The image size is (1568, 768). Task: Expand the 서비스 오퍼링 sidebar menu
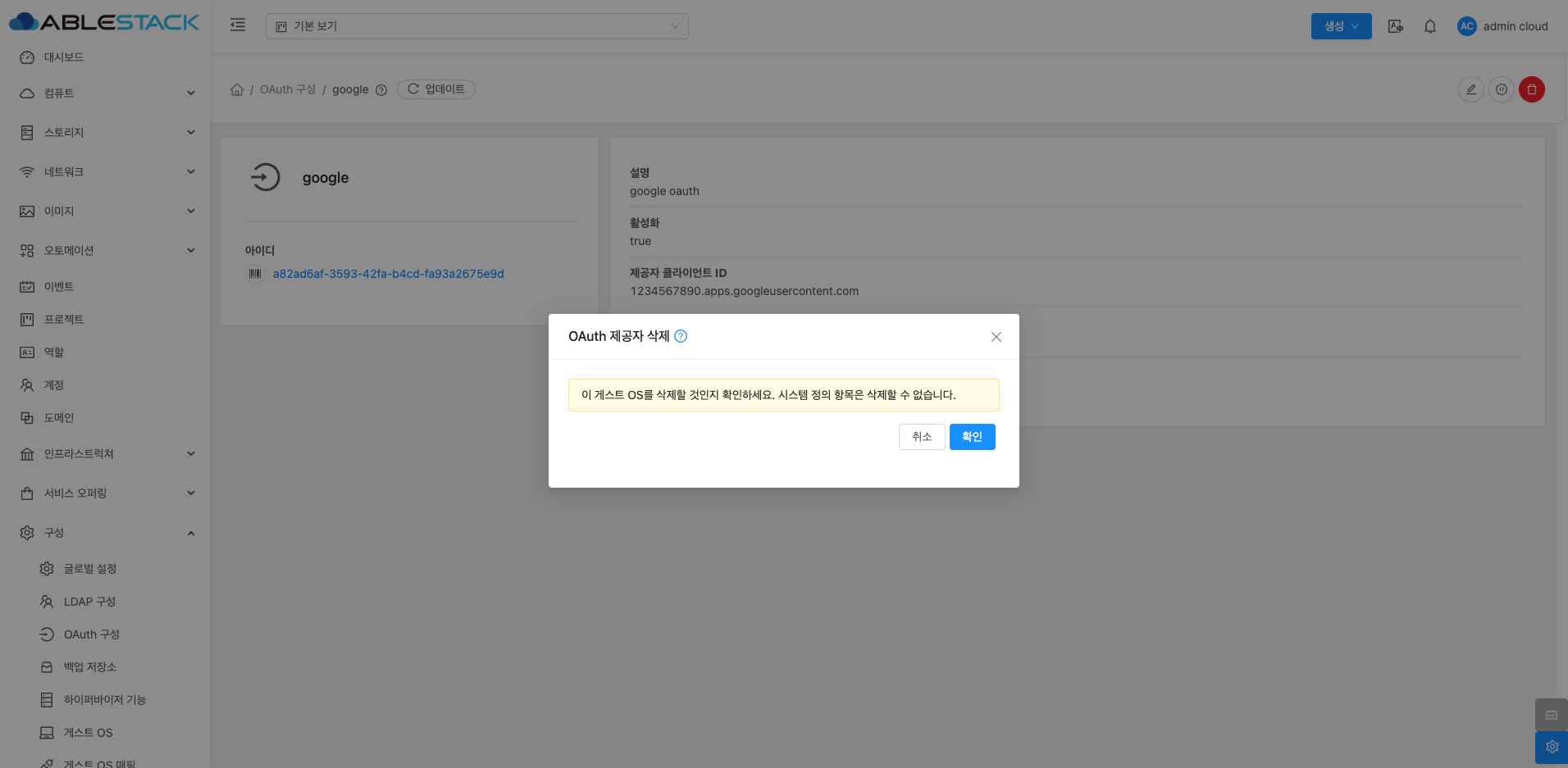(105, 493)
